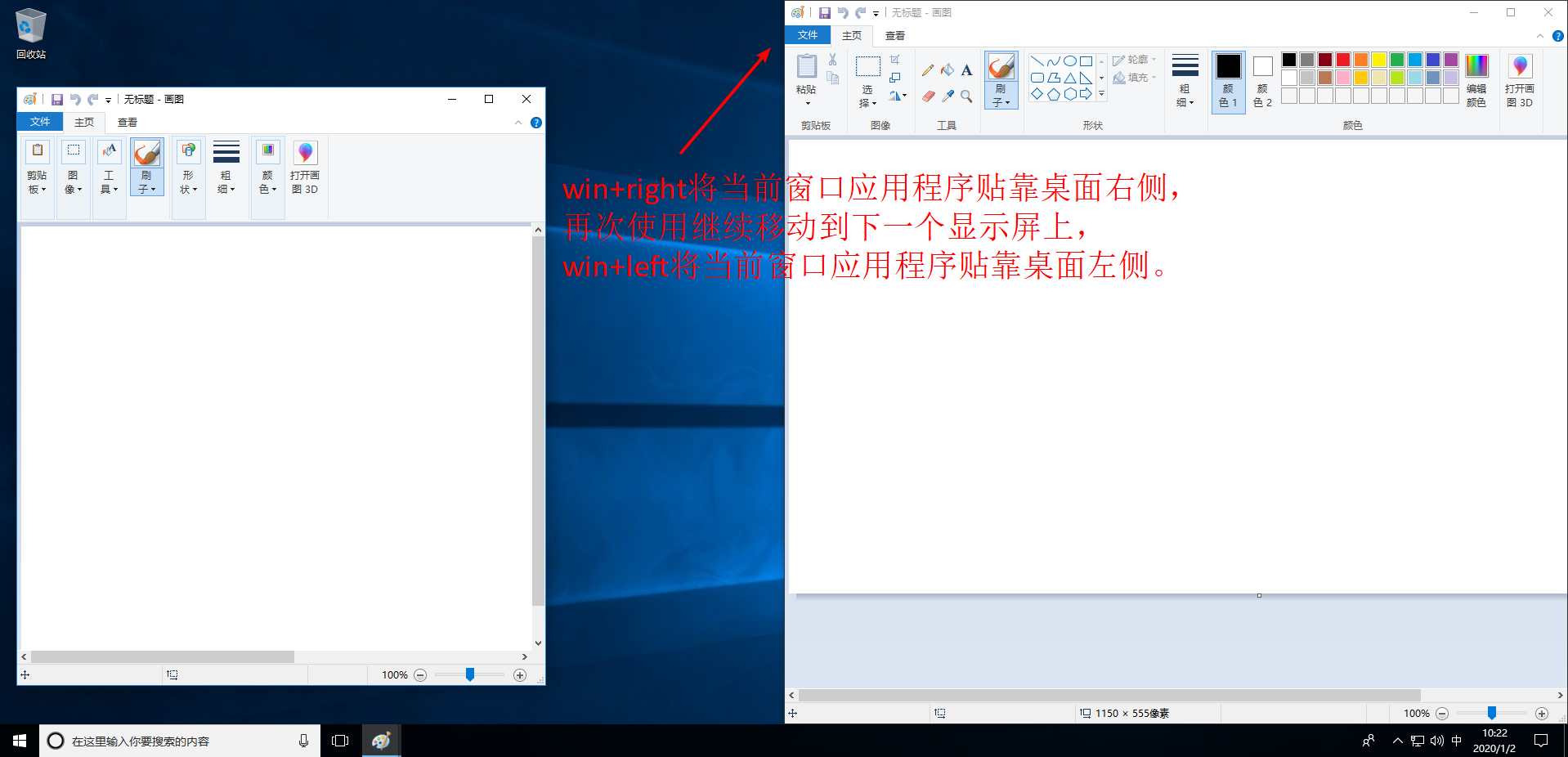This screenshot has width=1568, height=757.
Task: Select the Line shape
Action: (x=1037, y=61)
